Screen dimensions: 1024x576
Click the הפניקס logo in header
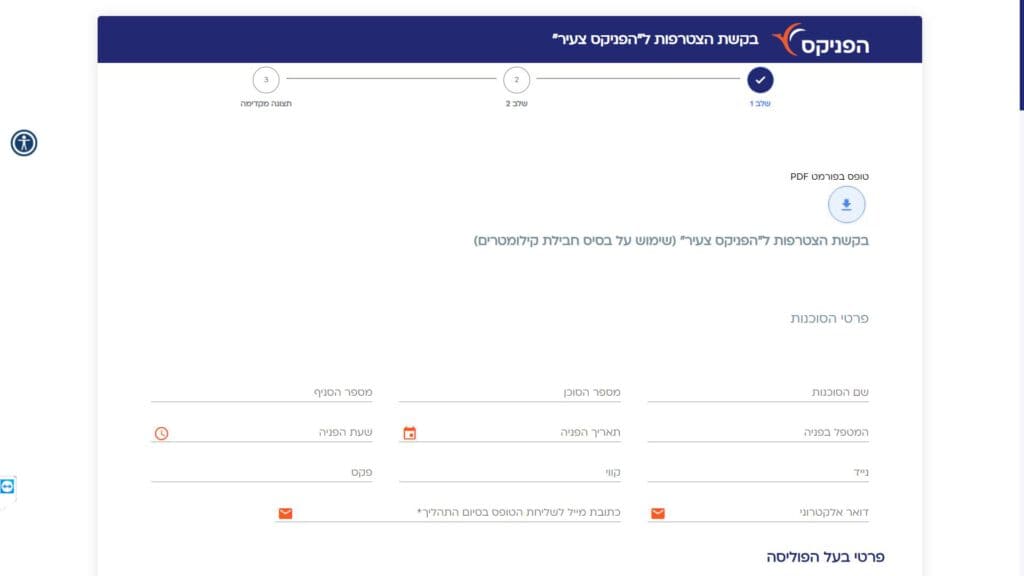[x=820, y=40]
